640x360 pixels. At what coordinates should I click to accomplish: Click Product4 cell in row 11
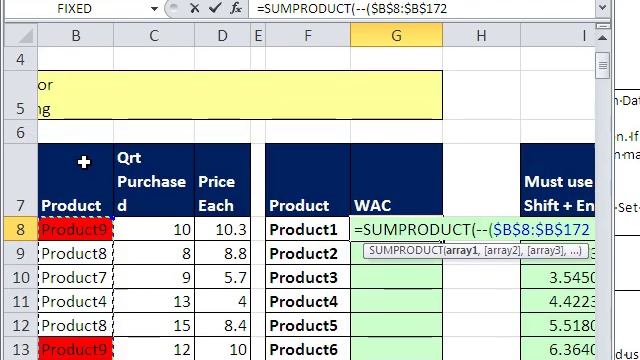(x=76, y=301)
